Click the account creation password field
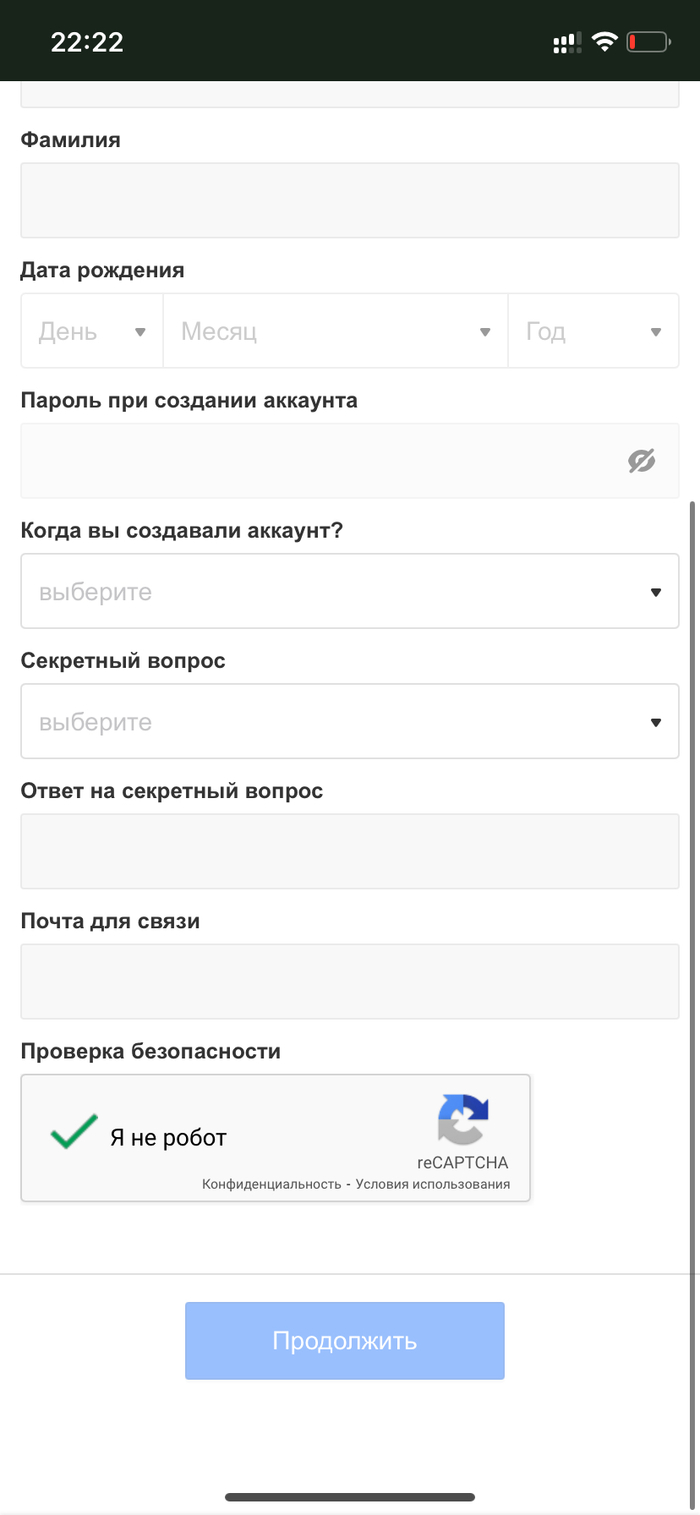 320,461
